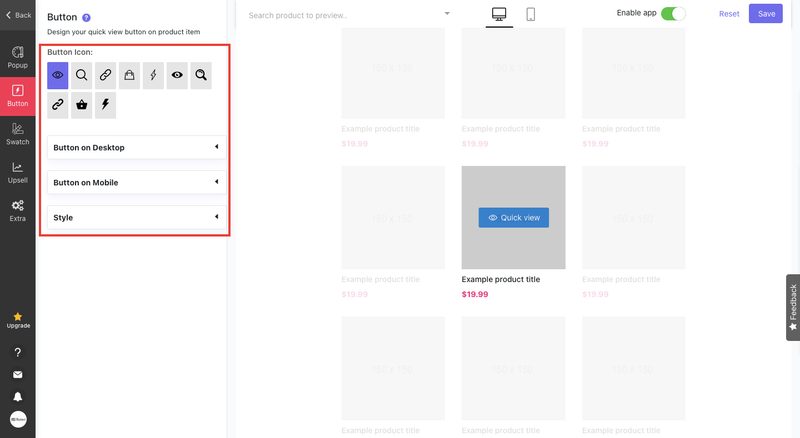The width and height of the screenshot is (800, 438).
Task: Click the highlighted $19.99 price
Action: 475,294
